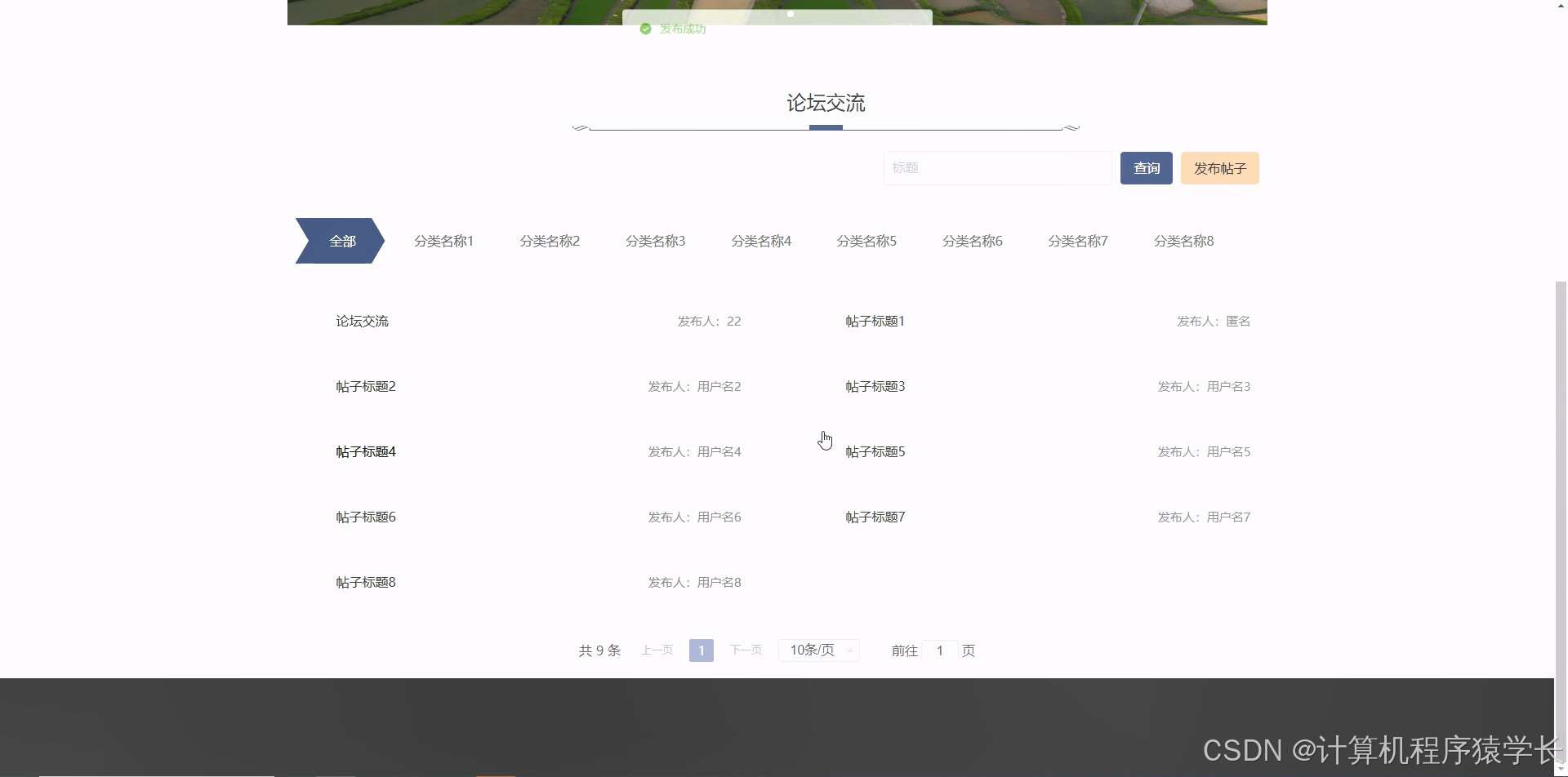Screen dimensions: 1568x777
Task: Select the 分类名称3 category tab
Action: [x=655, y=241]
